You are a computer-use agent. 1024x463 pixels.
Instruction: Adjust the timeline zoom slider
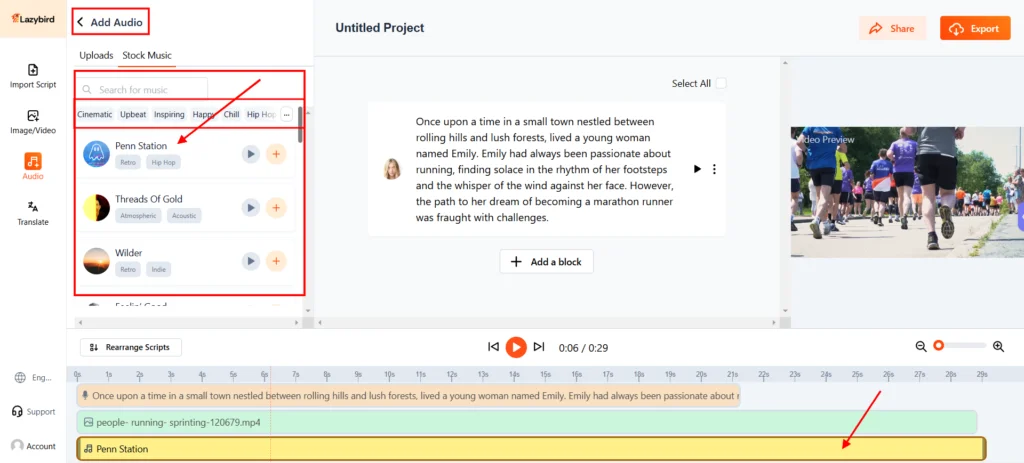coord(939,346)
